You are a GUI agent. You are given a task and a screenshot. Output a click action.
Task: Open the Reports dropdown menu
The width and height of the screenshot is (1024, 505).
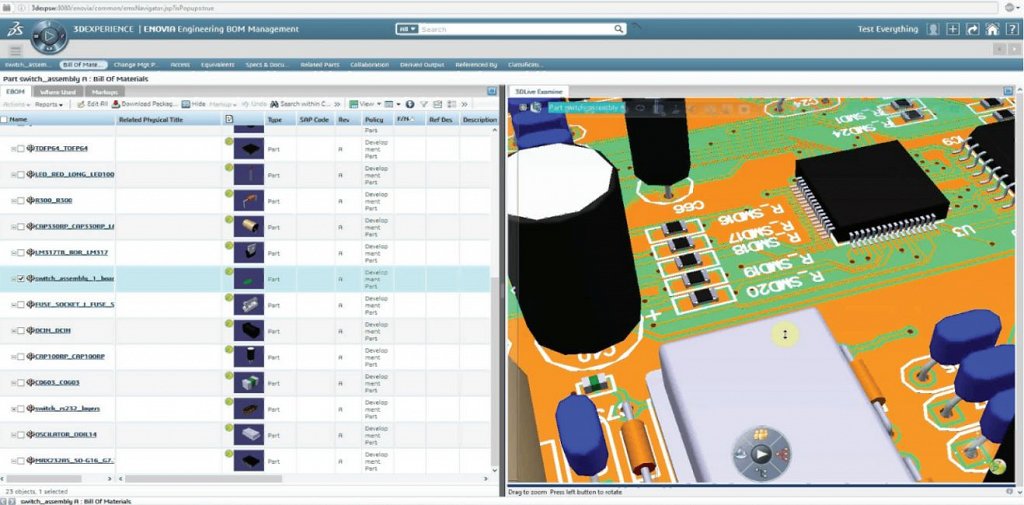coord(48,104)
